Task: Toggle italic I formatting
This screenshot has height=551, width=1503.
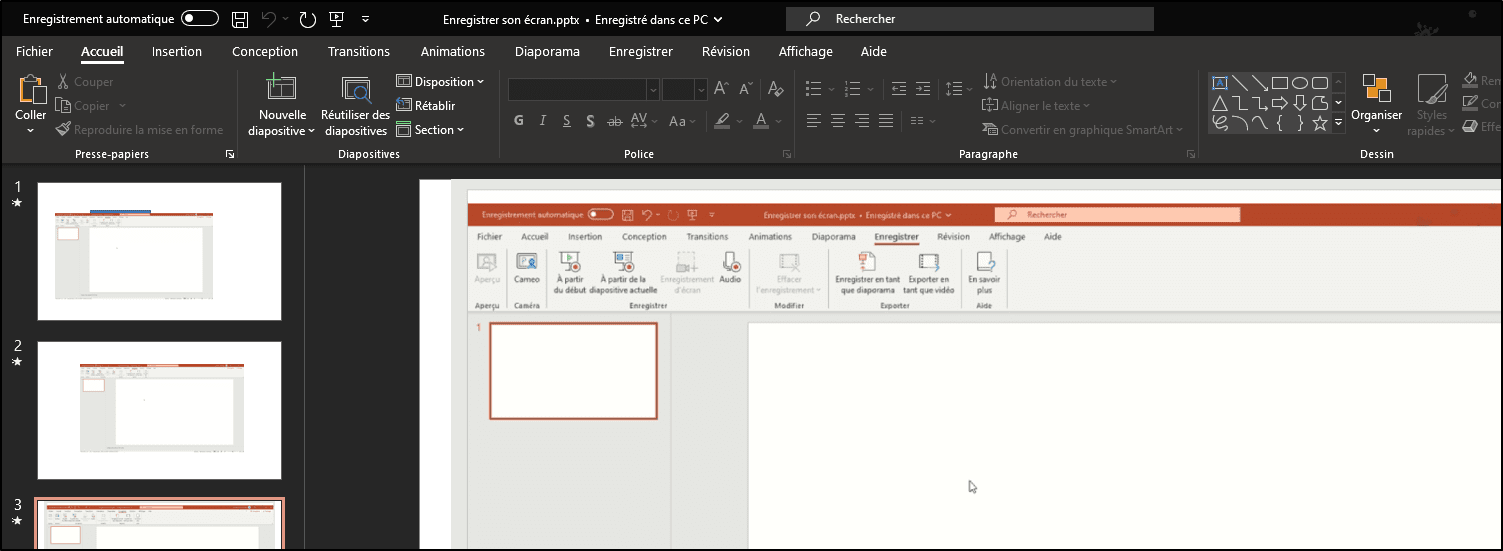Action: 543,121
